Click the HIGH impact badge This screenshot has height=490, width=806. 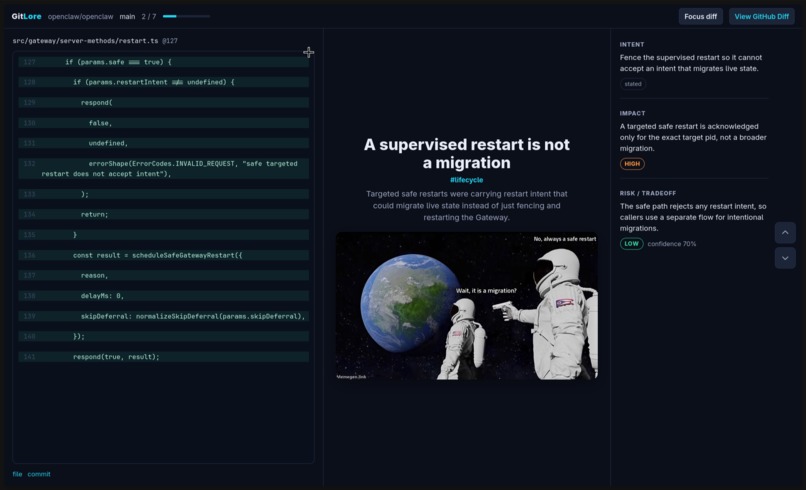coord(632,164)
